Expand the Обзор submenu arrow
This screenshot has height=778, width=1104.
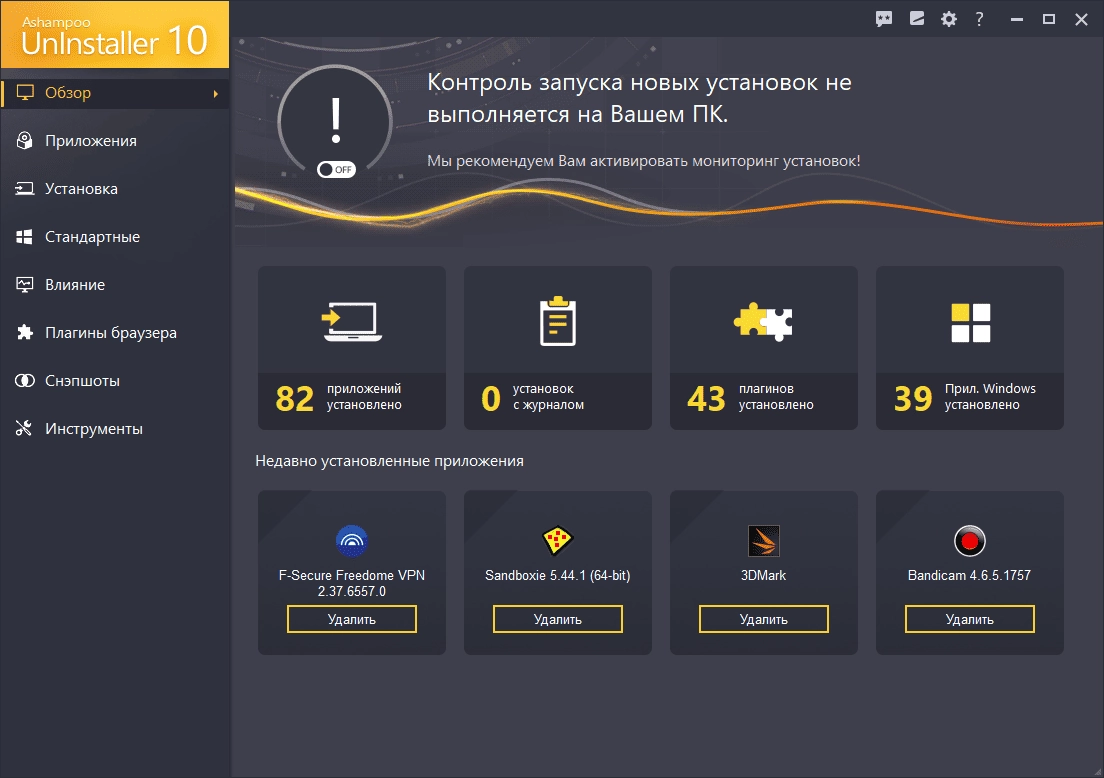[x=215, y=94]
